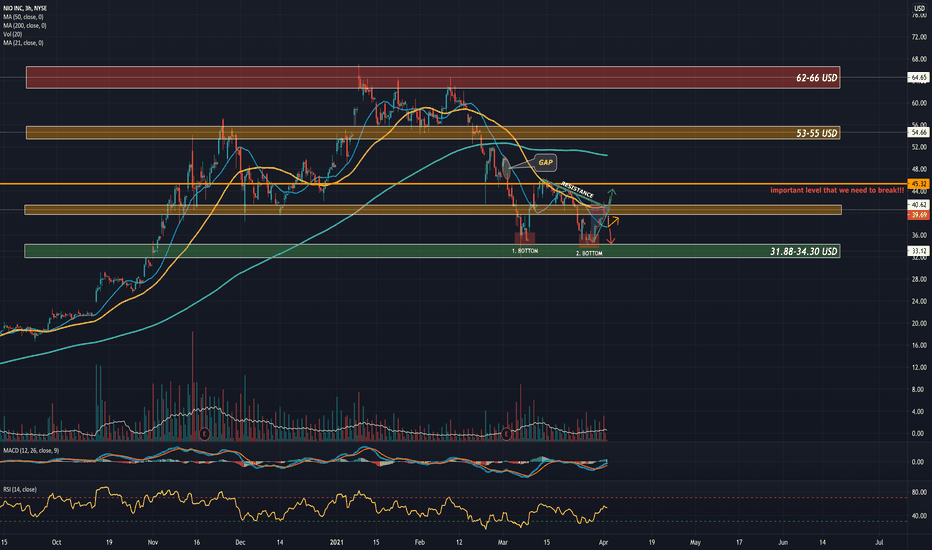Click the 68.00 tick on the price axis

pyautogui.click(x=918, y=59)
